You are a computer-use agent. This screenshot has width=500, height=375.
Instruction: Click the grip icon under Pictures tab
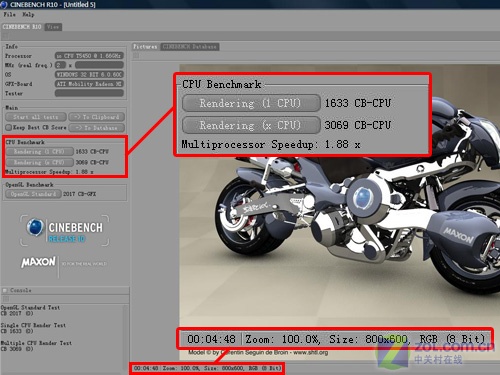(136, 55)
